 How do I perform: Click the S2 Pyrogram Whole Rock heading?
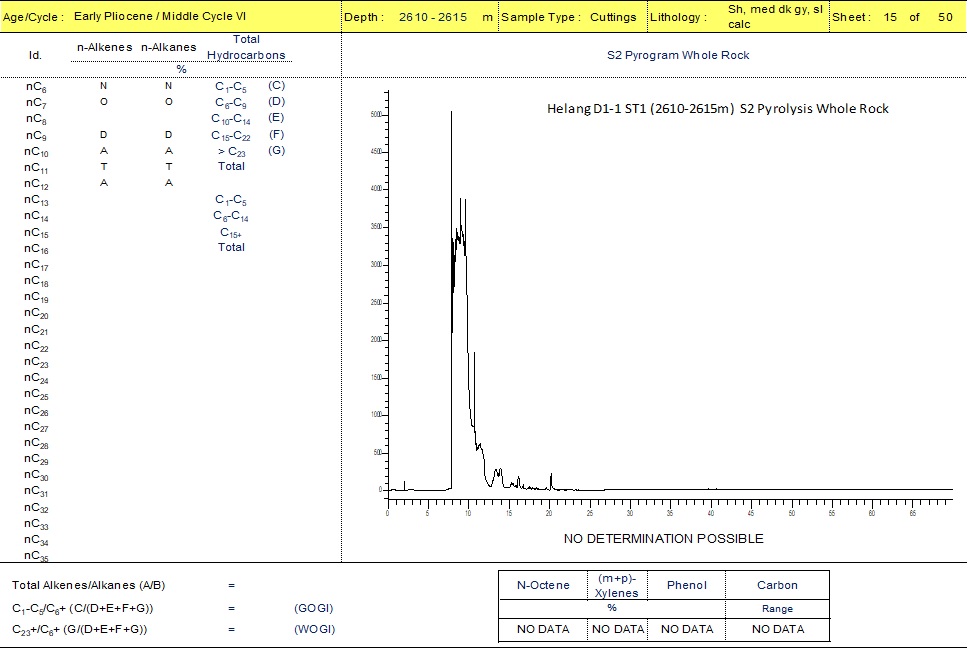coord(678,55)
